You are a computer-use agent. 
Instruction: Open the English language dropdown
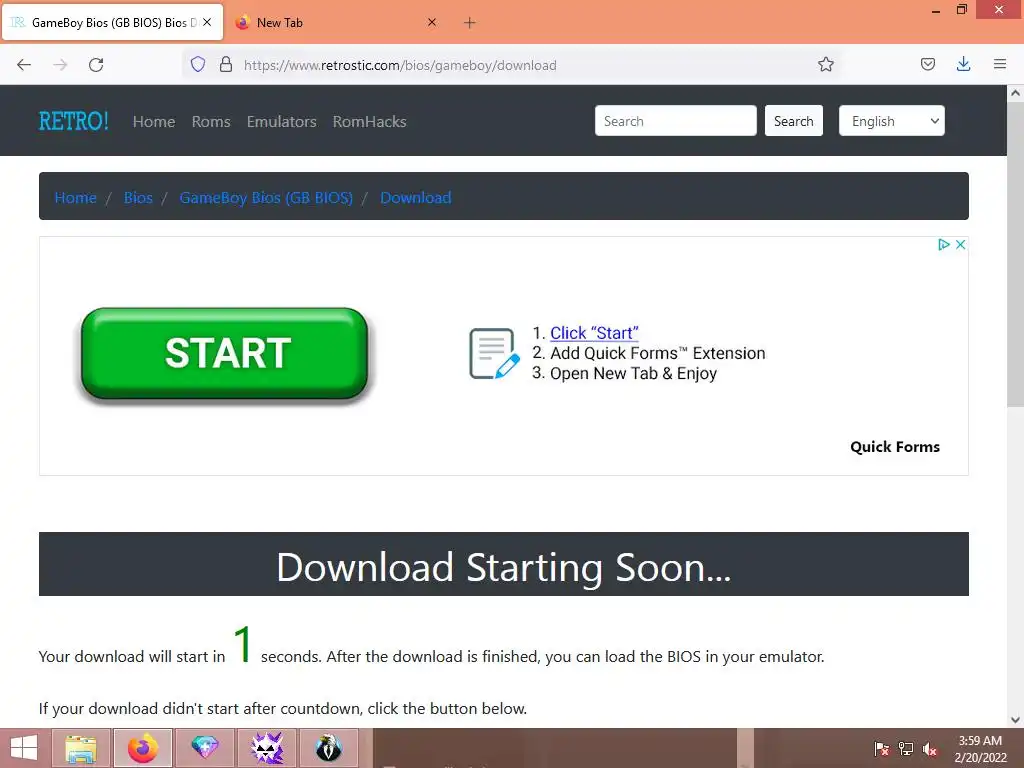pos(891,121)
